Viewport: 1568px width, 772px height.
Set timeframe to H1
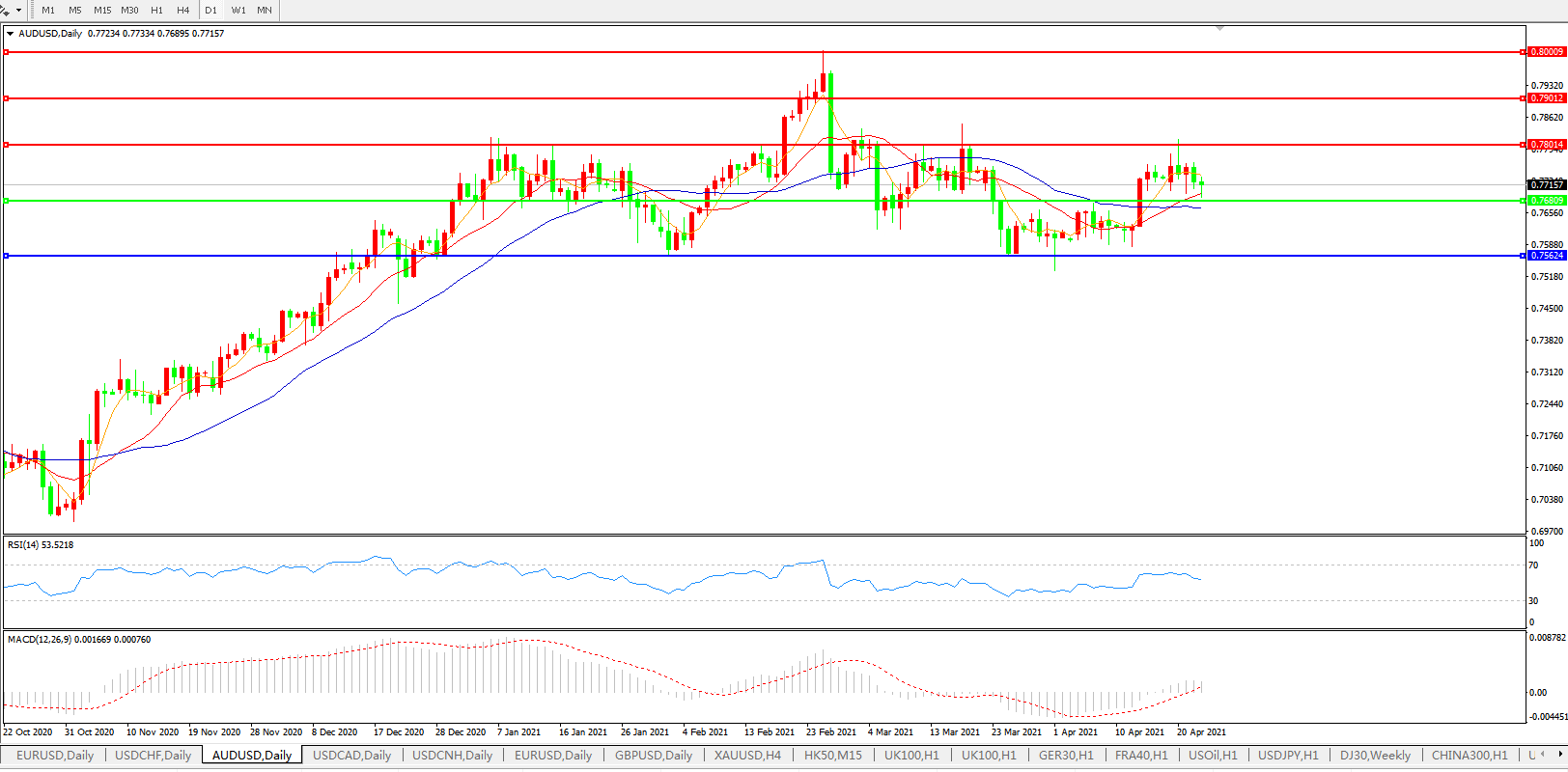click(156, 11)
